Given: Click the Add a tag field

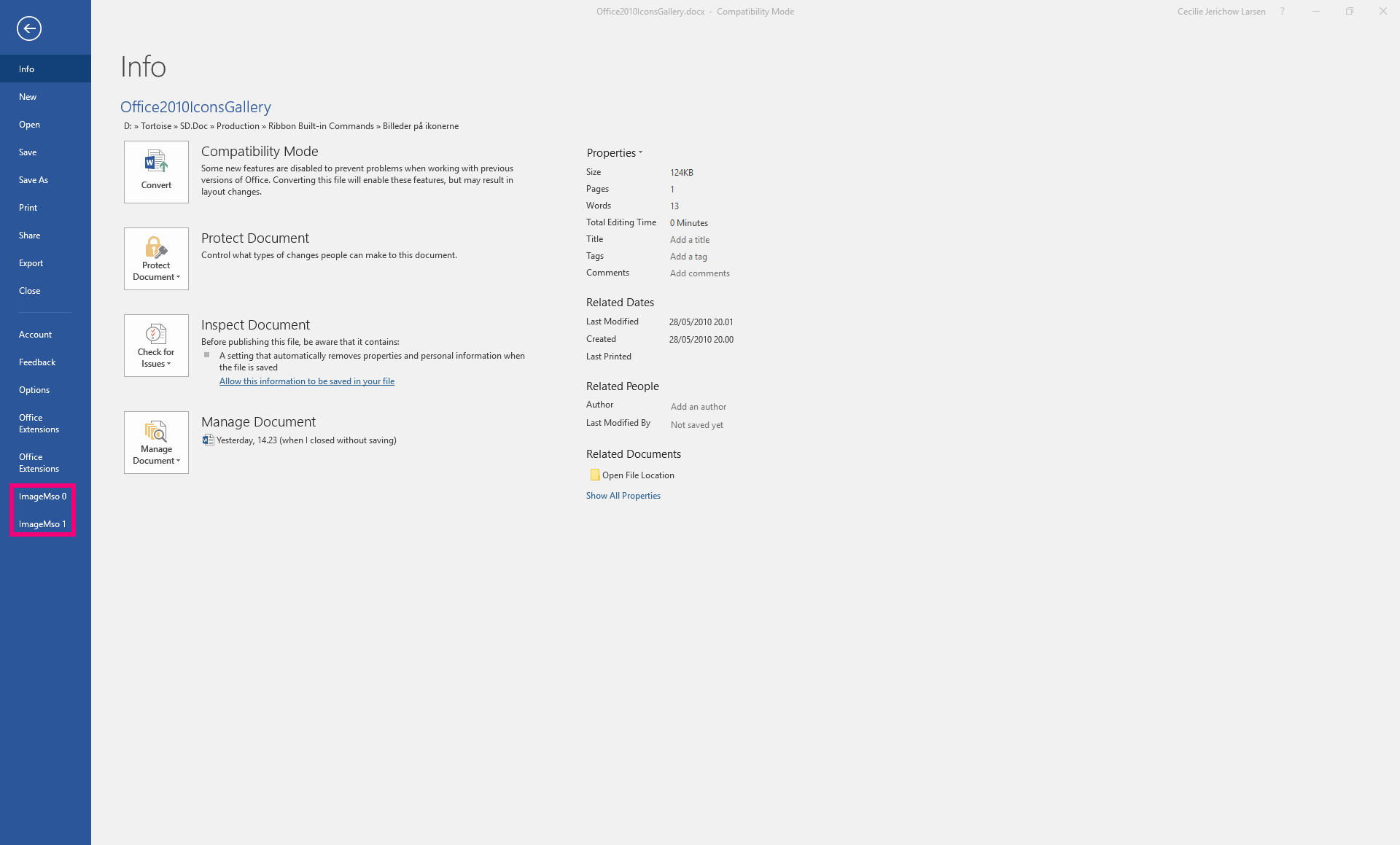Looking at the screenshot, I should 688,257.
